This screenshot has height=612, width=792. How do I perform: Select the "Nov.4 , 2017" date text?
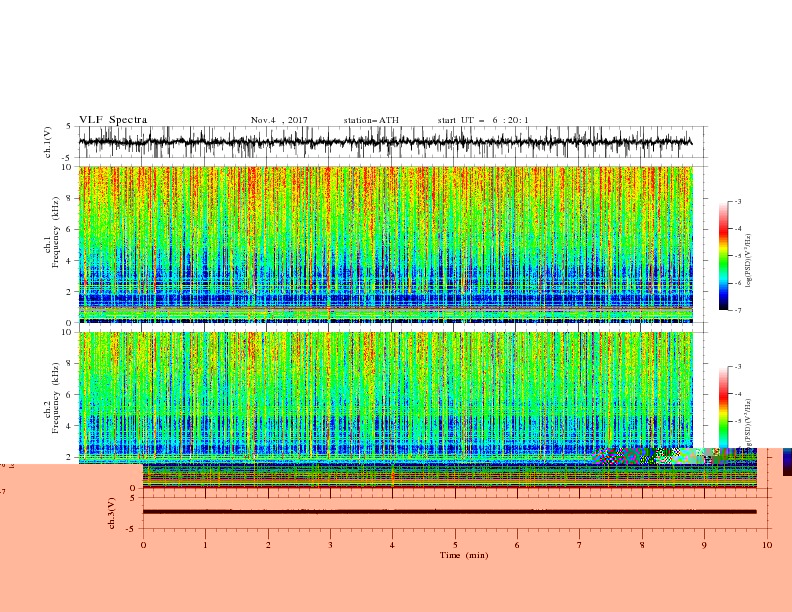(x=279, y=120)
